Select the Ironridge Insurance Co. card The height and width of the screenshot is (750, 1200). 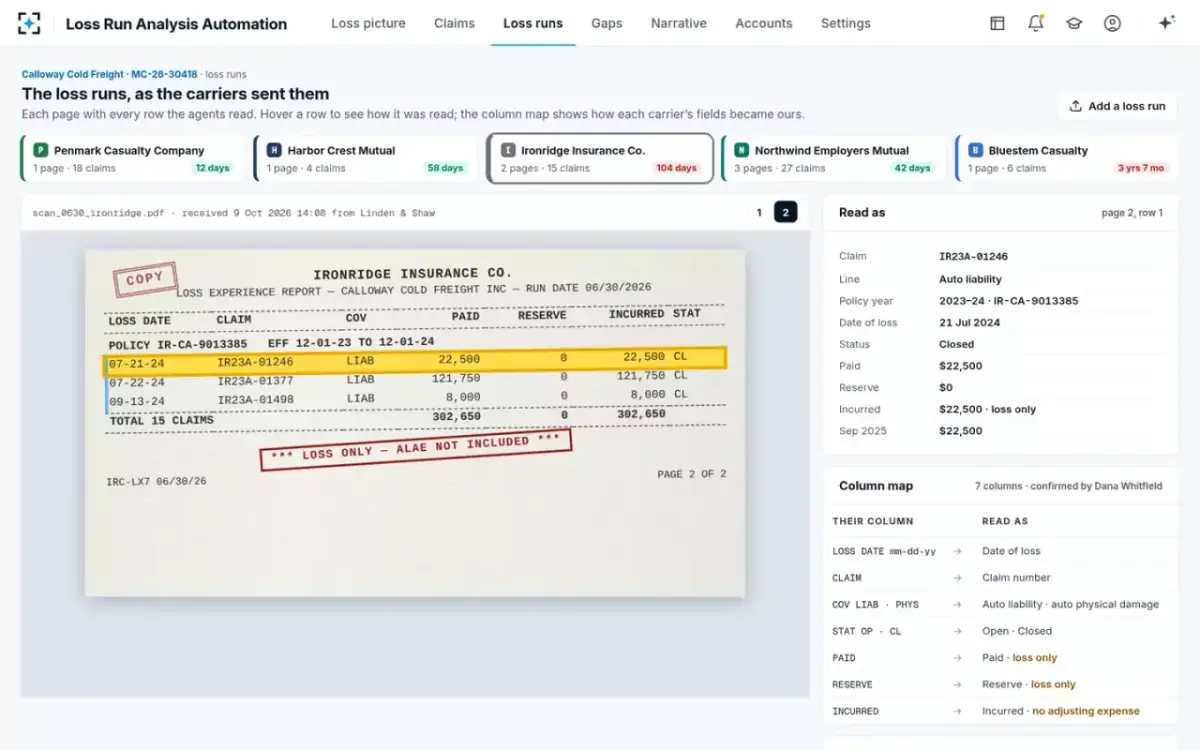pyautogui.click(x=600, y=159)
